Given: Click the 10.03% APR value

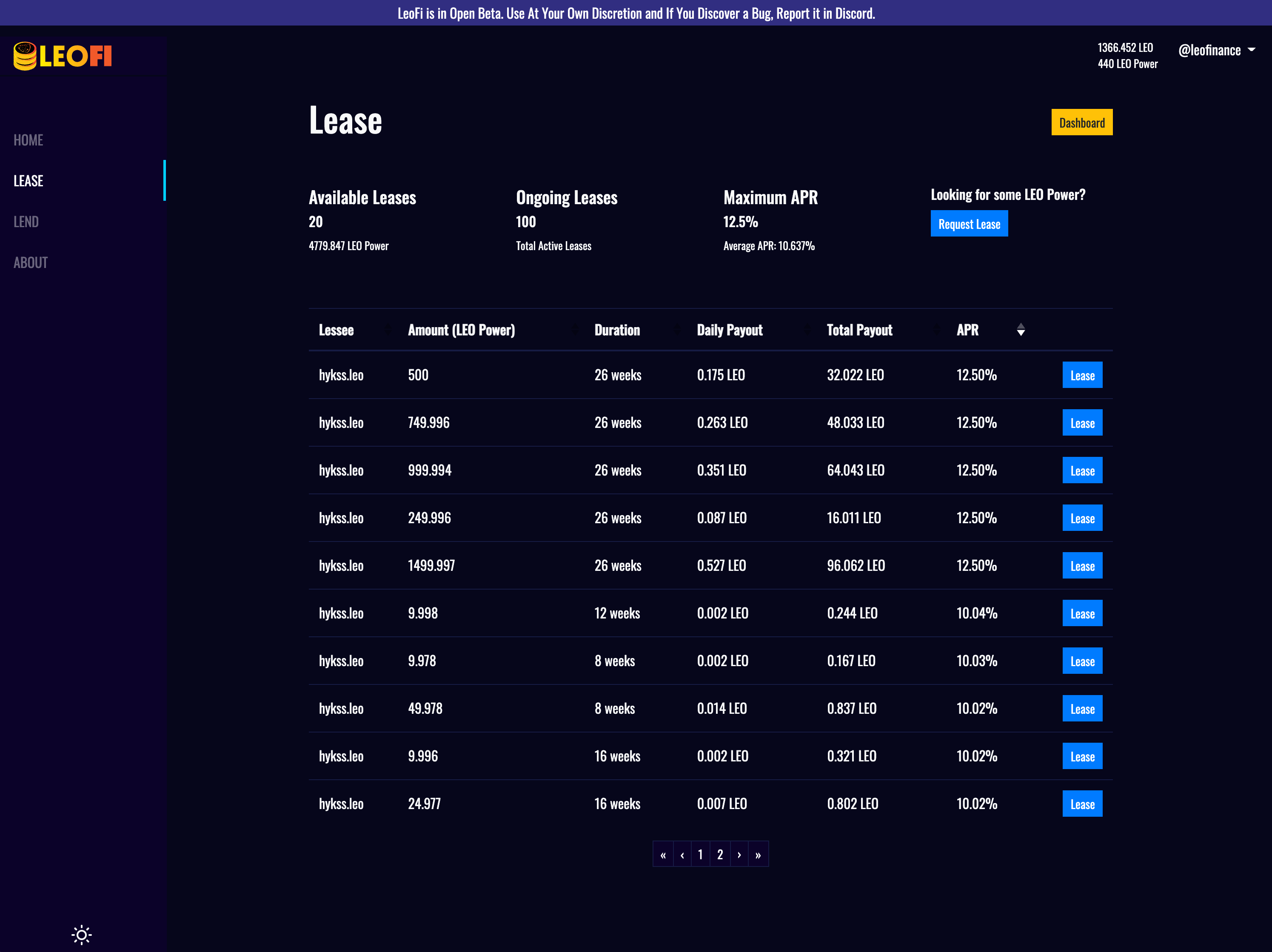Looking at the screenshot, I should [976, 661].
